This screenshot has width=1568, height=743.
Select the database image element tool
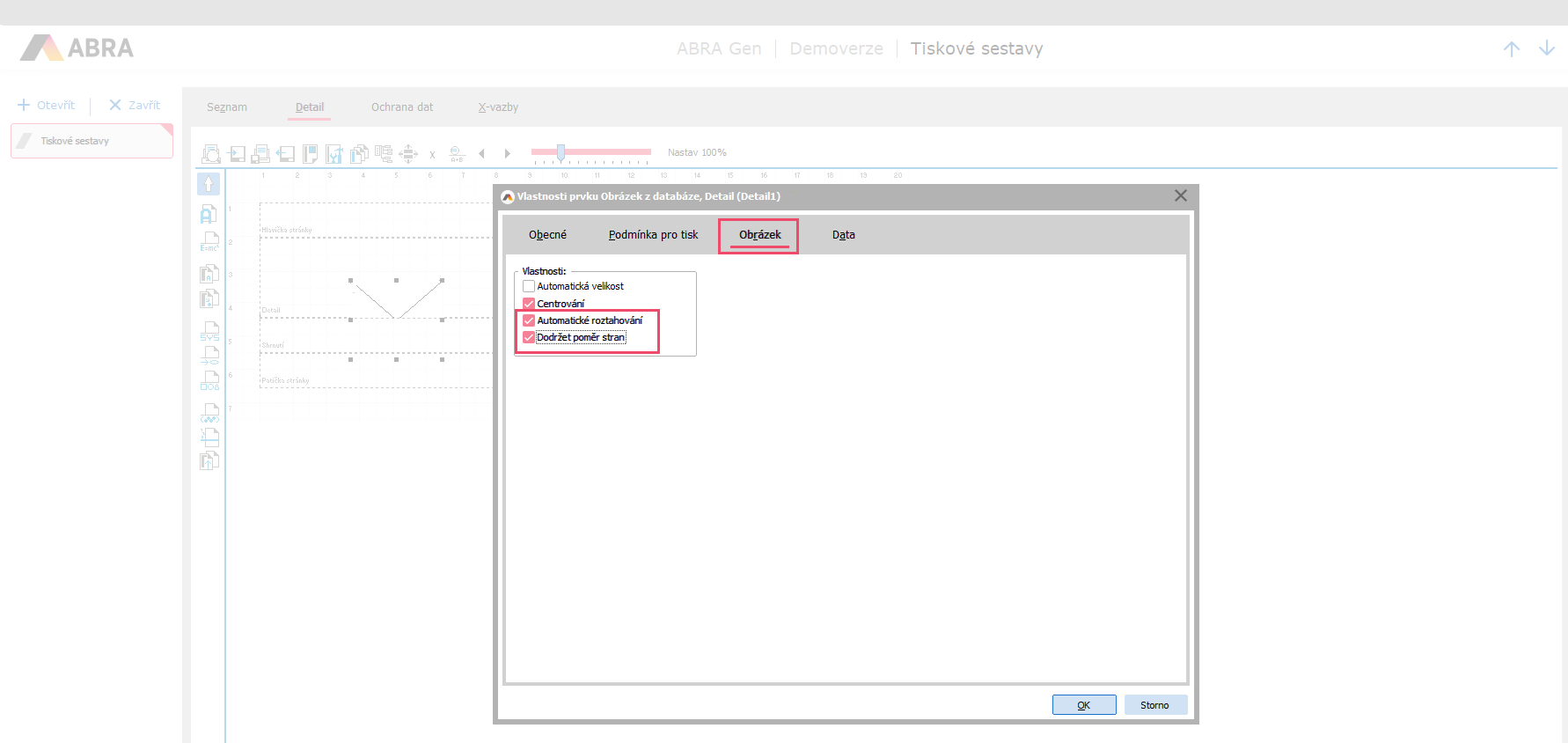(209, 298)
